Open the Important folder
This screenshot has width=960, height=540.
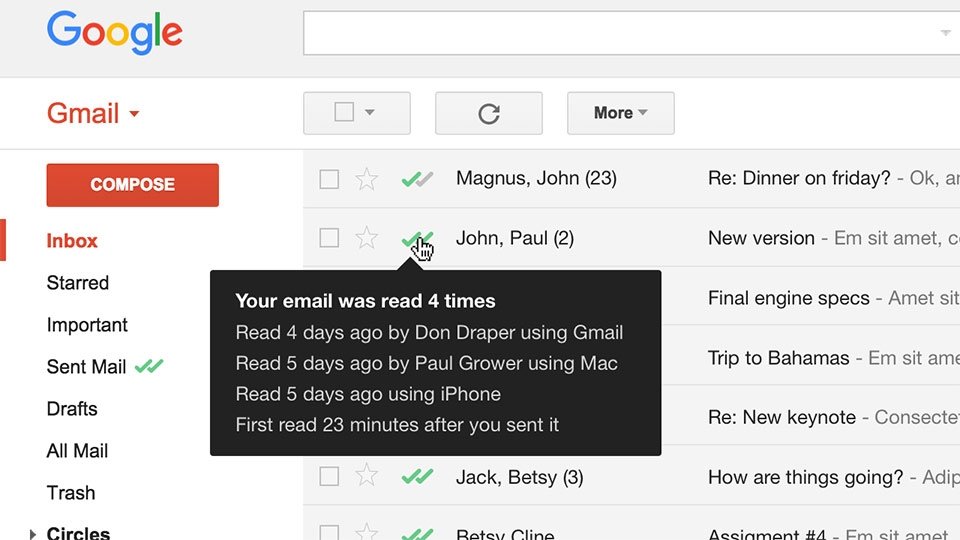point(87,324)
